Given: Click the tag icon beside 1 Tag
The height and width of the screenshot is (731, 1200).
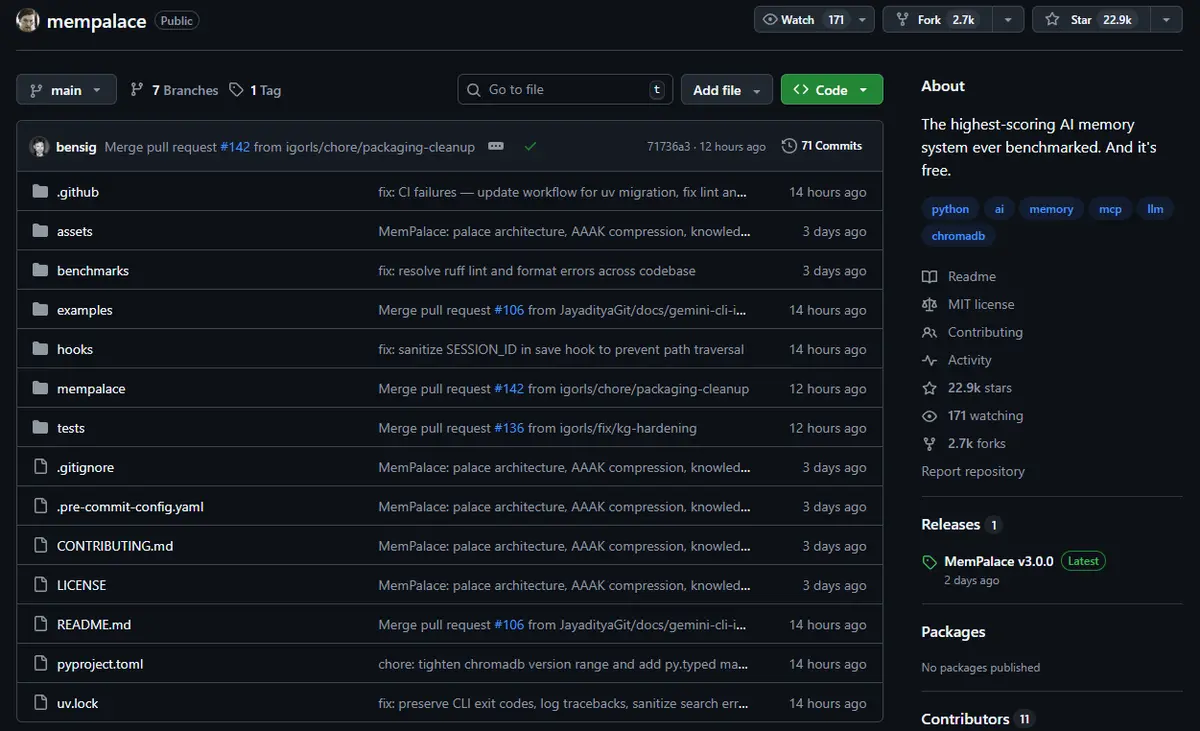Looking at the screenshot, I should pos(236,90).
